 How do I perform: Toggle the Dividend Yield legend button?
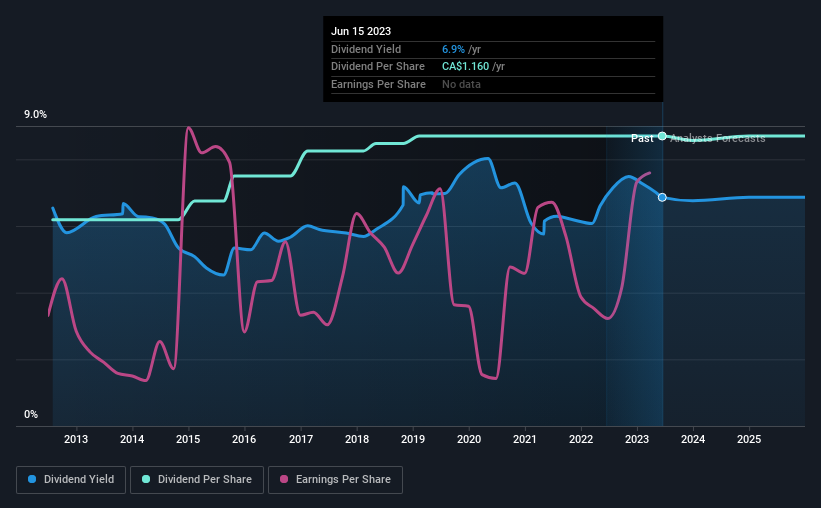click(71, 480)
